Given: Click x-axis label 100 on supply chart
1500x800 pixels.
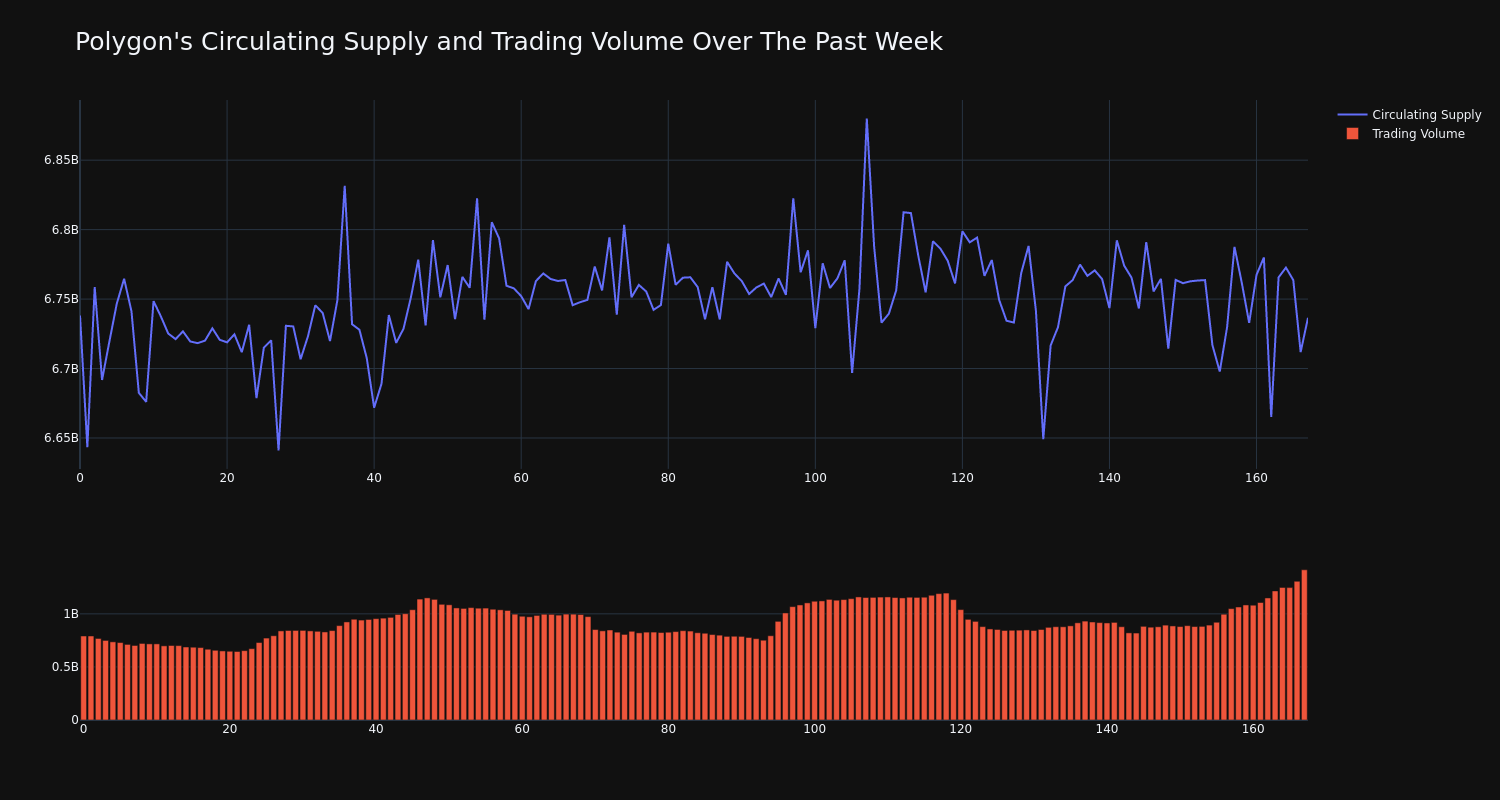Looking at the screenshot, I should pos(815,478).
